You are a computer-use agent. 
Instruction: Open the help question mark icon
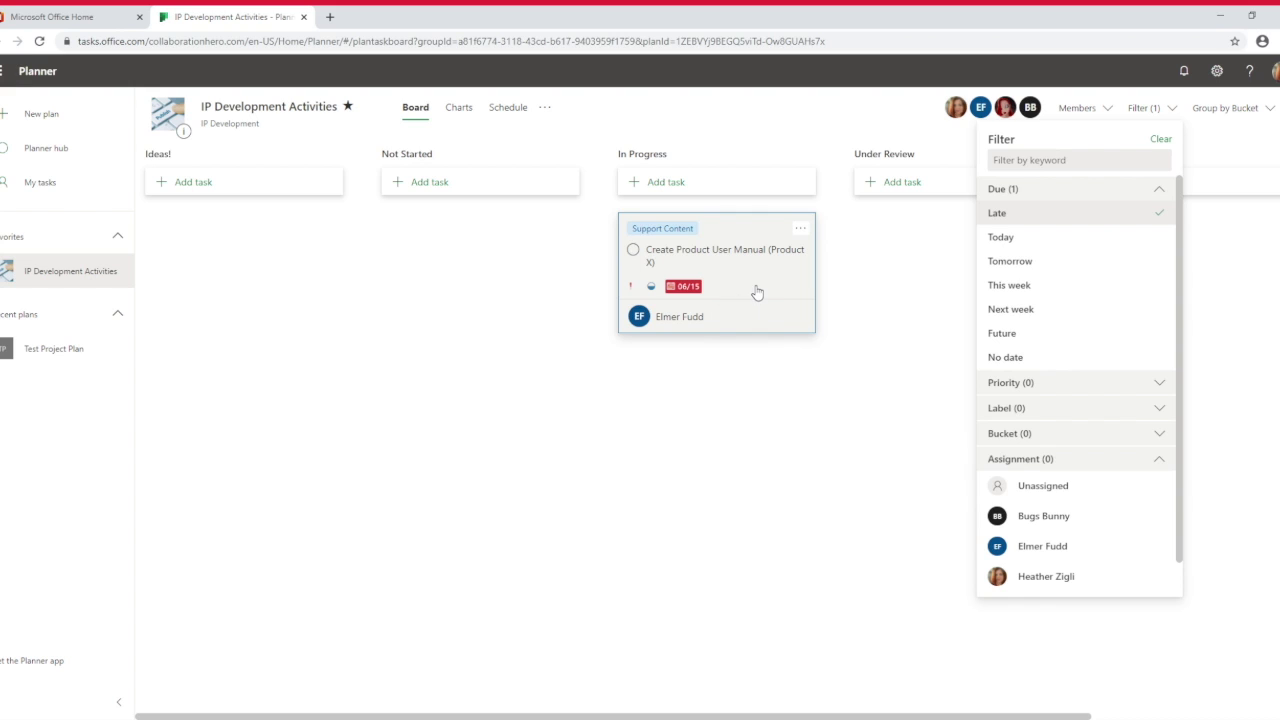1249,71
